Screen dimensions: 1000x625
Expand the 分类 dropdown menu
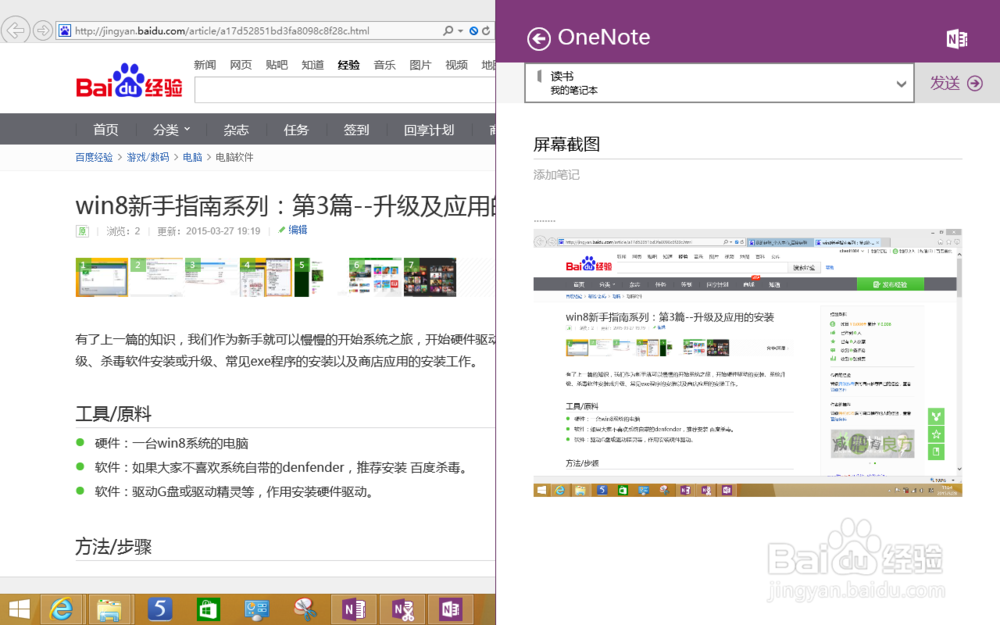[x=172, y=129]
